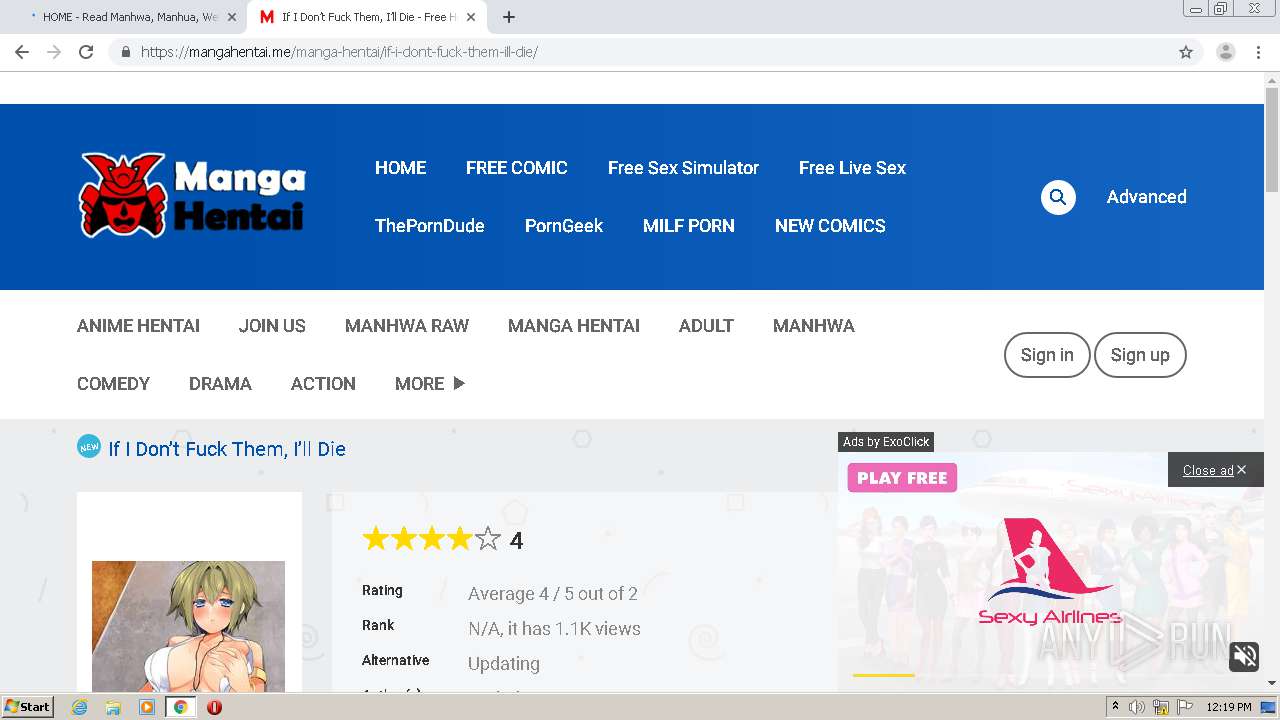Click the Action Center flag tray icon
1280x720 pixels.
pyautogui.click(x=1184, y=707)
